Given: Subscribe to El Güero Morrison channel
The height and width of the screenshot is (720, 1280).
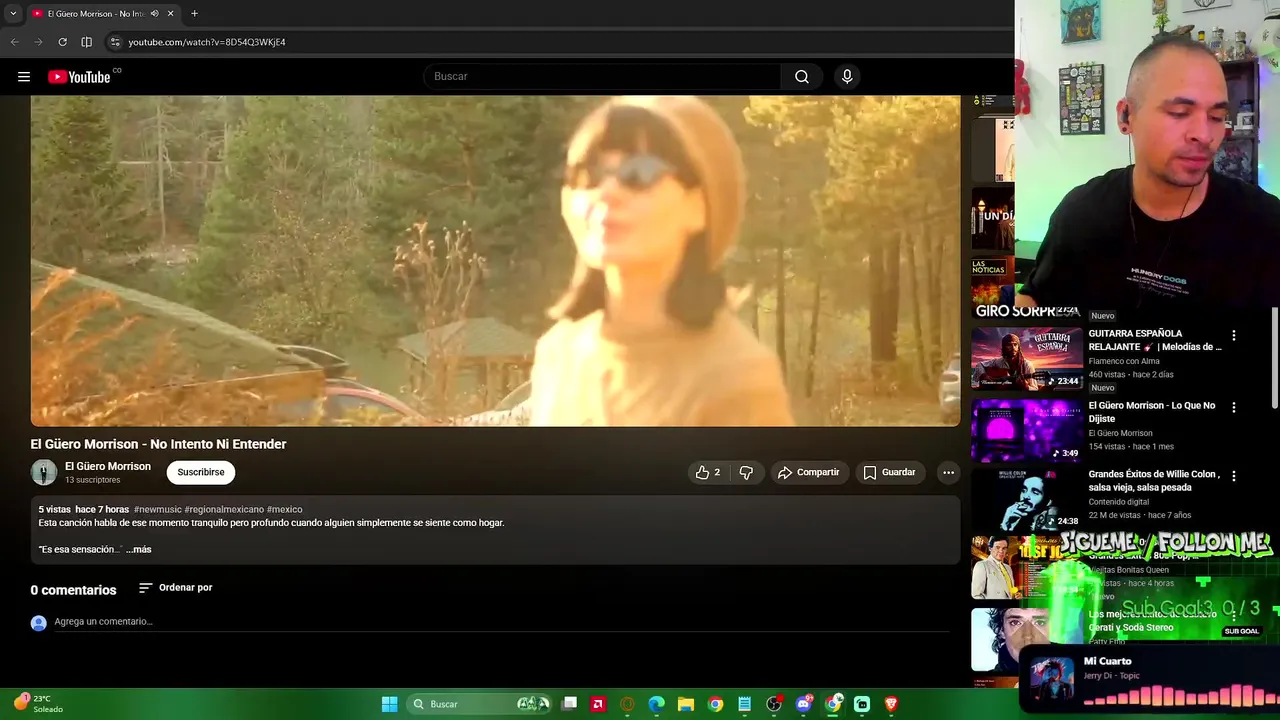Looking at the screenshot, I should tap(201, 472).
